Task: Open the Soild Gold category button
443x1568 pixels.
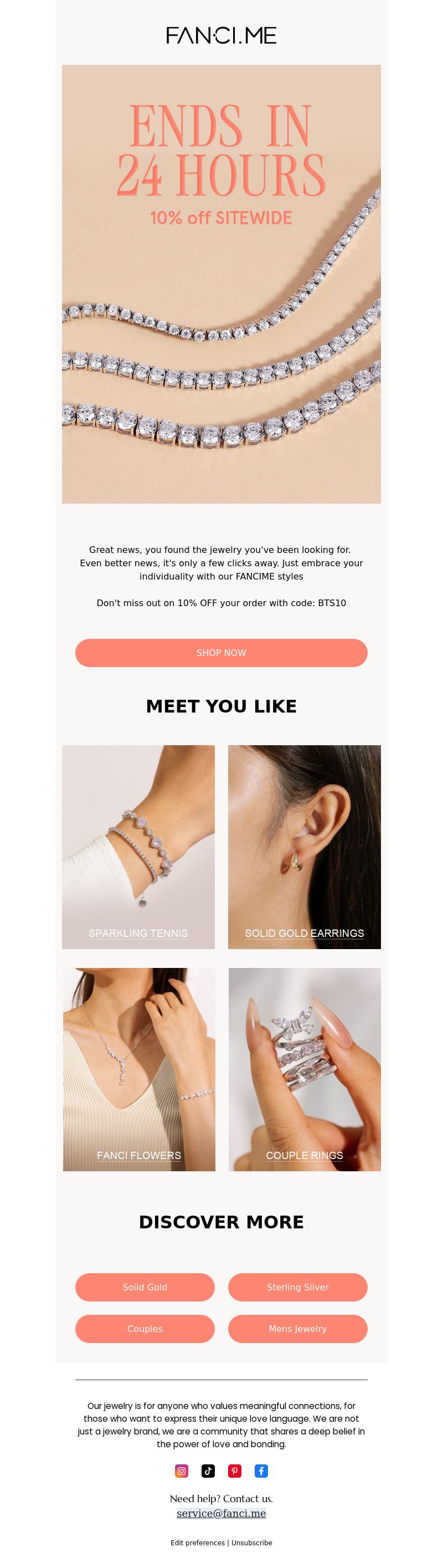Action: point(145,1287)
